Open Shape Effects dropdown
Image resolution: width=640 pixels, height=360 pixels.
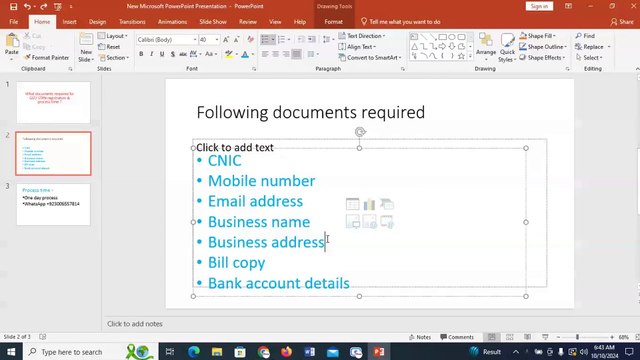(x=542, y=58)
